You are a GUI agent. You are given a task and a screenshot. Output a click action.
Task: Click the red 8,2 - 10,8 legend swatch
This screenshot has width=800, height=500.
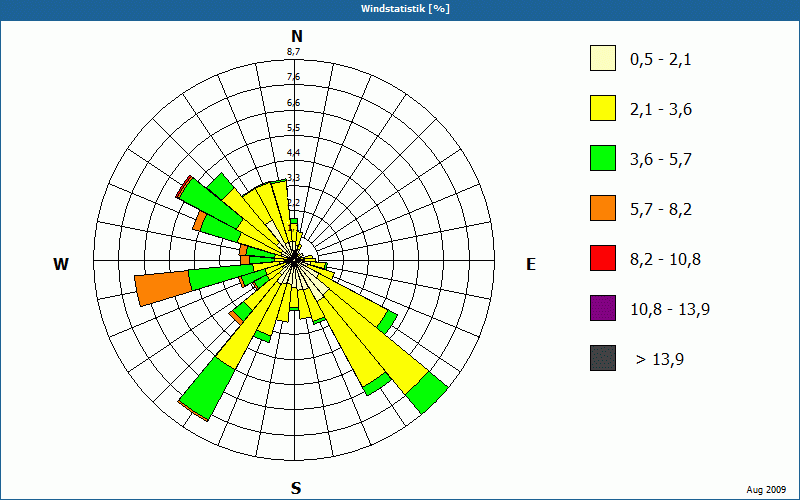pyautogui.click(x=603, y=258)
